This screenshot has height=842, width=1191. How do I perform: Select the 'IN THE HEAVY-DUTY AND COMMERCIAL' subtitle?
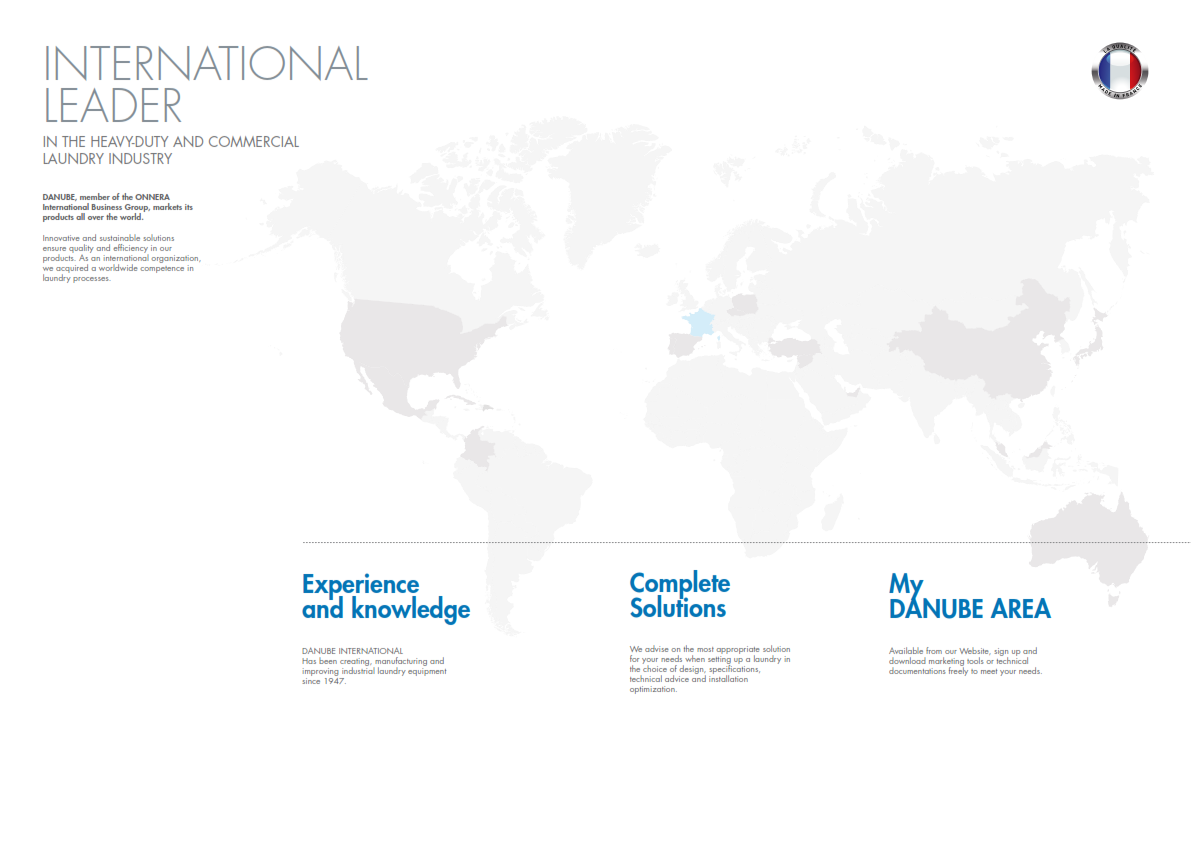coord(171,142)
